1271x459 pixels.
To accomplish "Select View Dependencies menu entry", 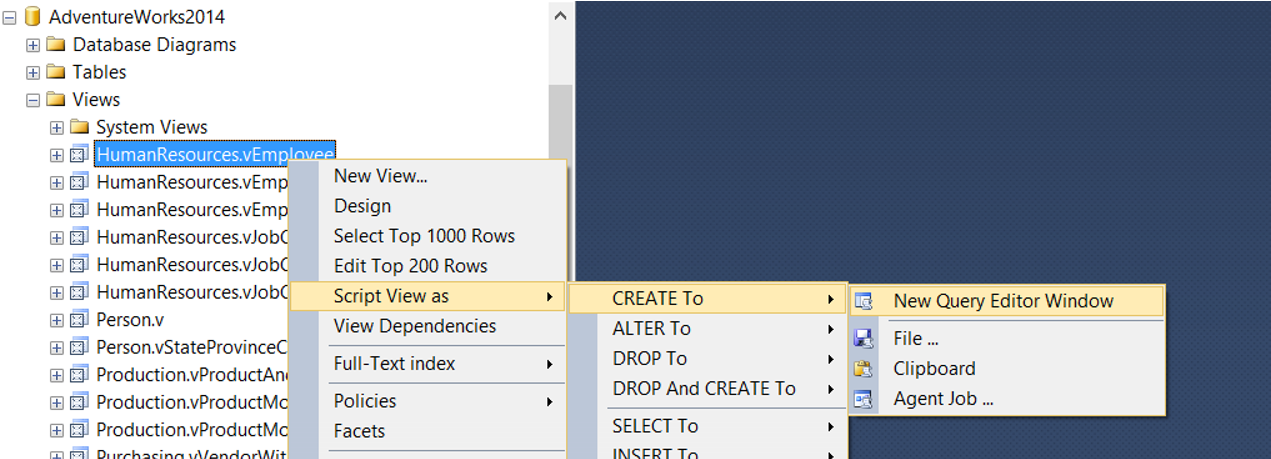I will point(428,326).
